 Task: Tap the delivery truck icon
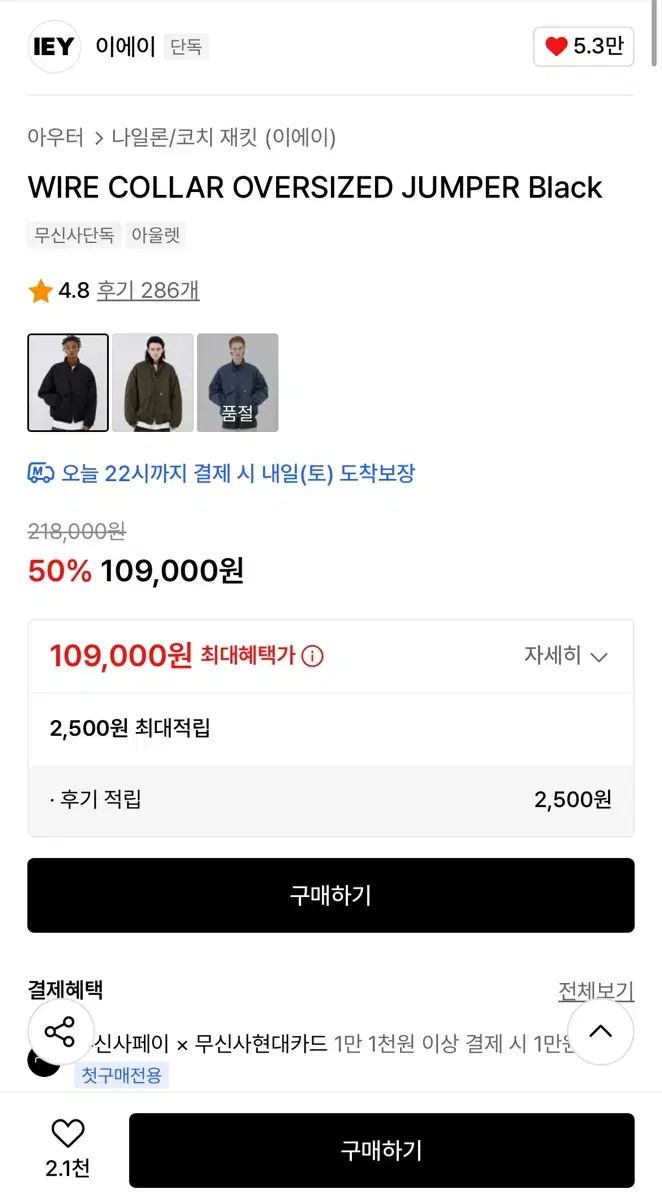(x=40, y=473)
